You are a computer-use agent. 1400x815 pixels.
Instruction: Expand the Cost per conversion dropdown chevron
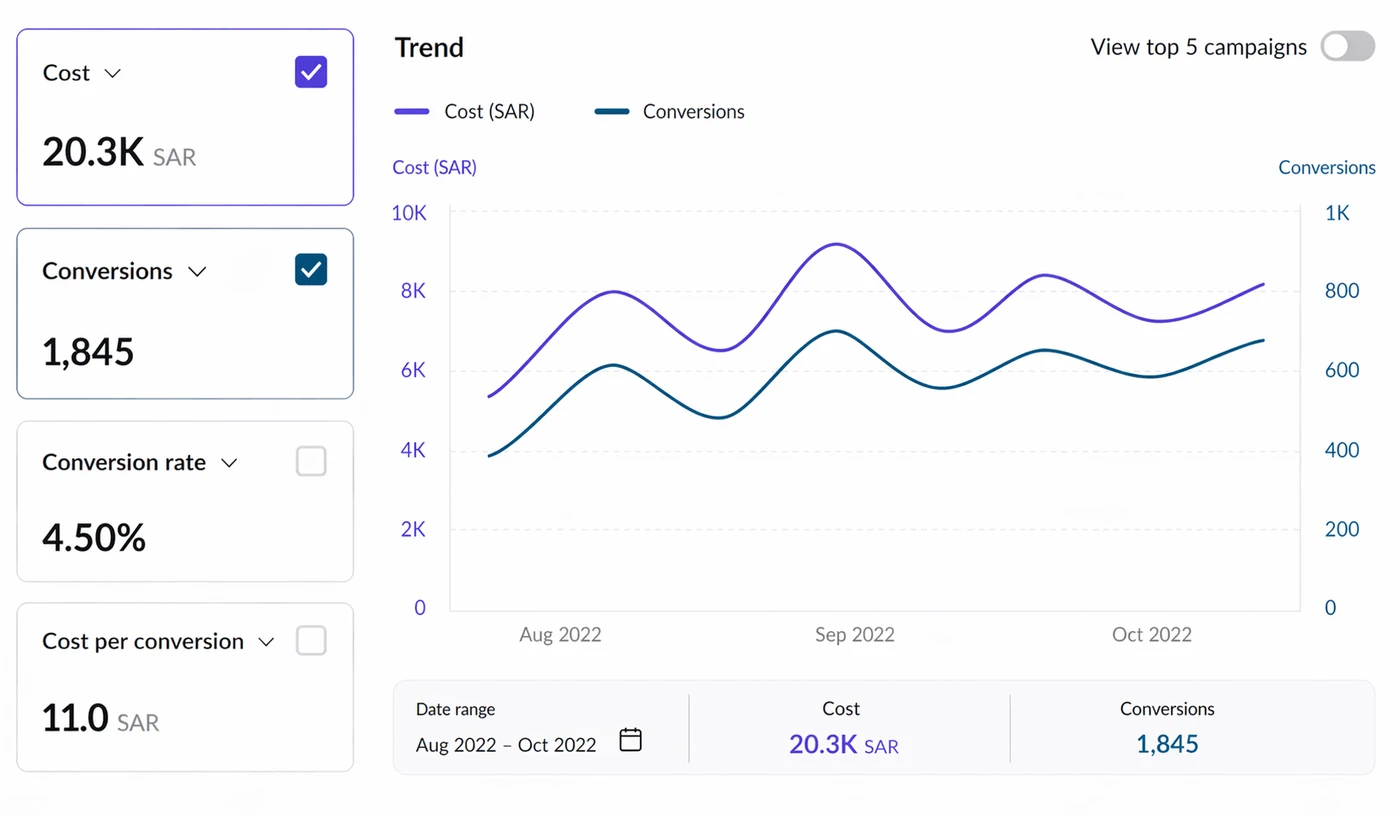point(266,642)
